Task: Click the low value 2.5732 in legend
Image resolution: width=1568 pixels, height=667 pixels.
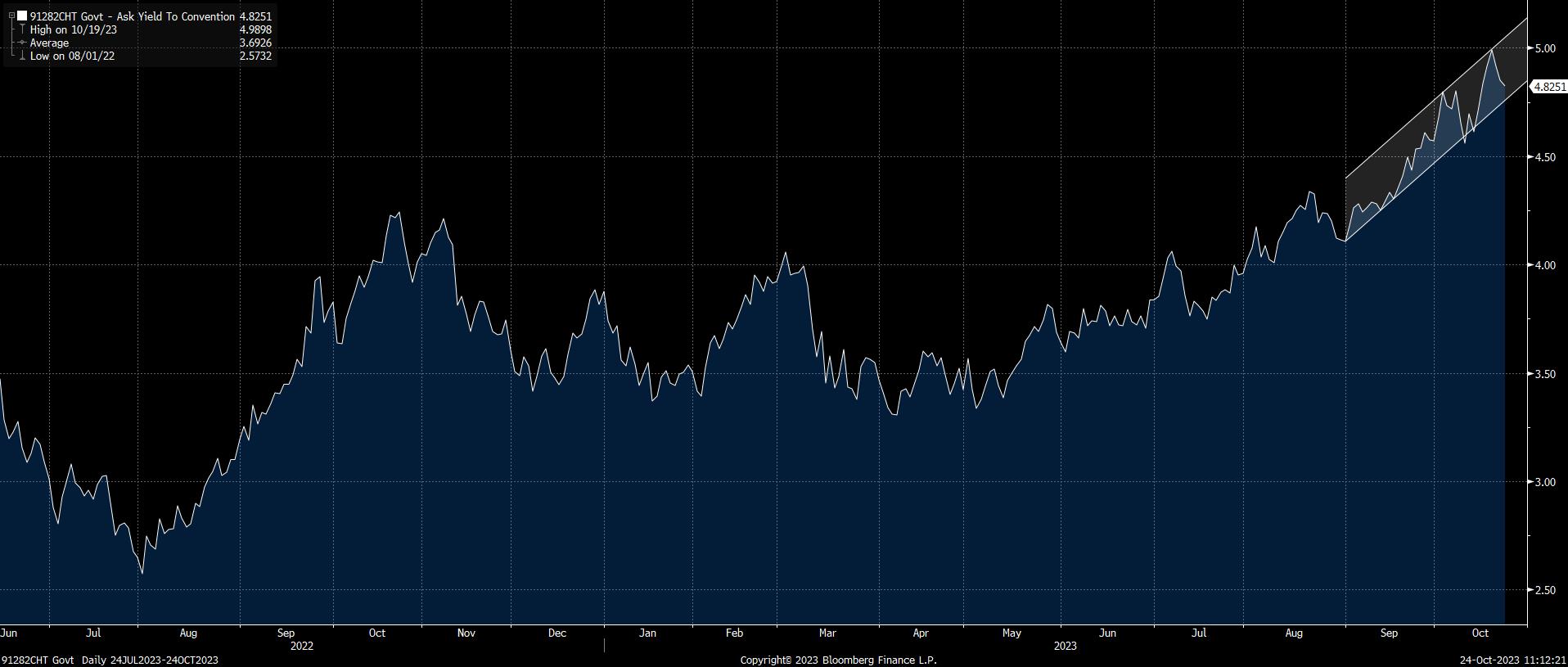Action: tap(255, 56)
